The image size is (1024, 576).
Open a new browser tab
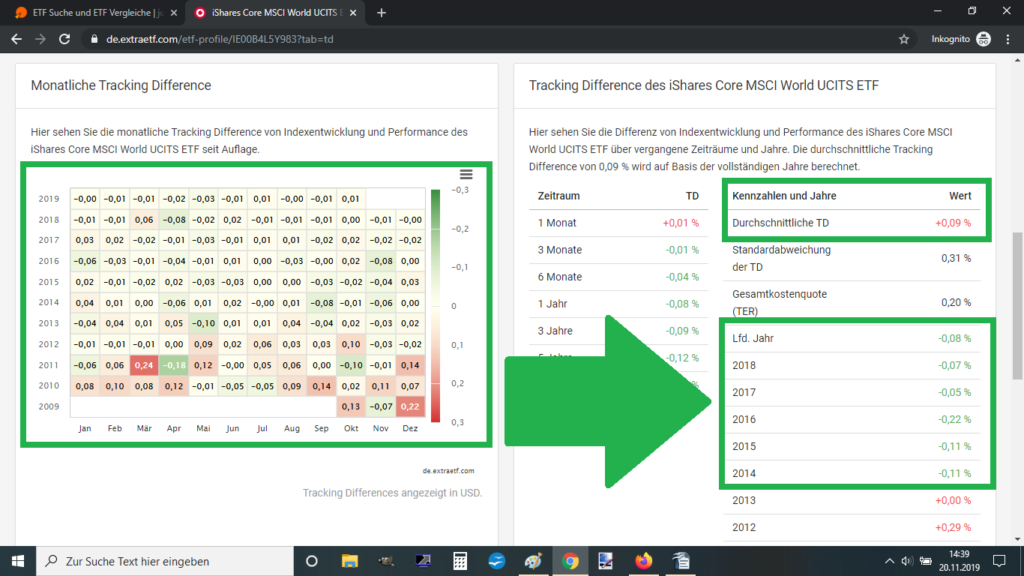point(381,12)
